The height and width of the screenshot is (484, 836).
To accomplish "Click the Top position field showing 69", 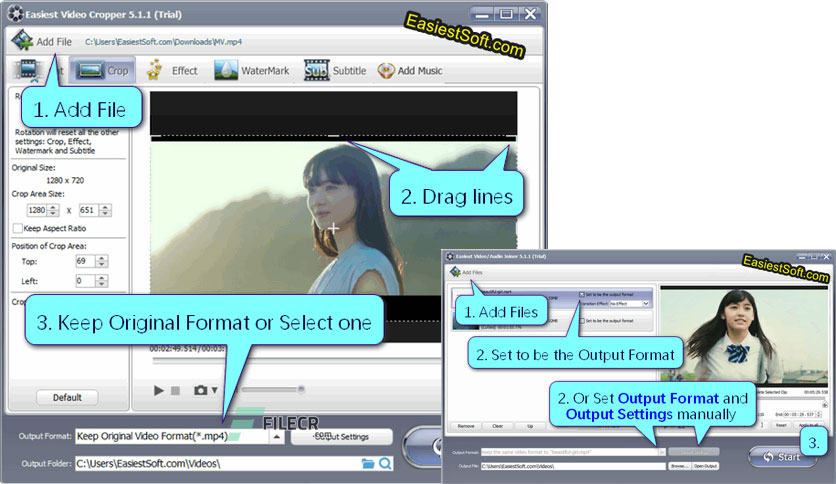I will coord(85,261).
